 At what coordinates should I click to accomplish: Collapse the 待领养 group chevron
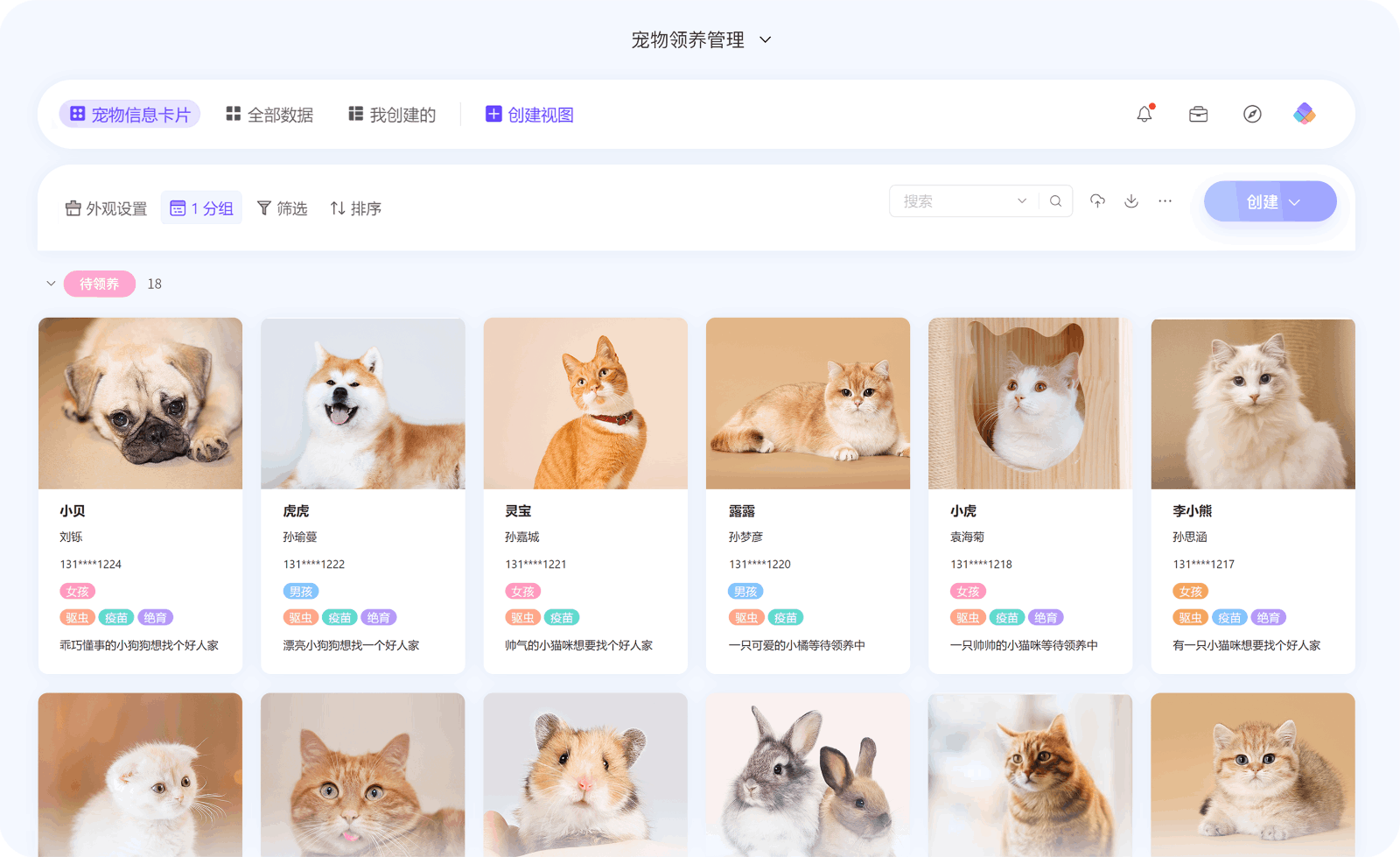[51, 284]
